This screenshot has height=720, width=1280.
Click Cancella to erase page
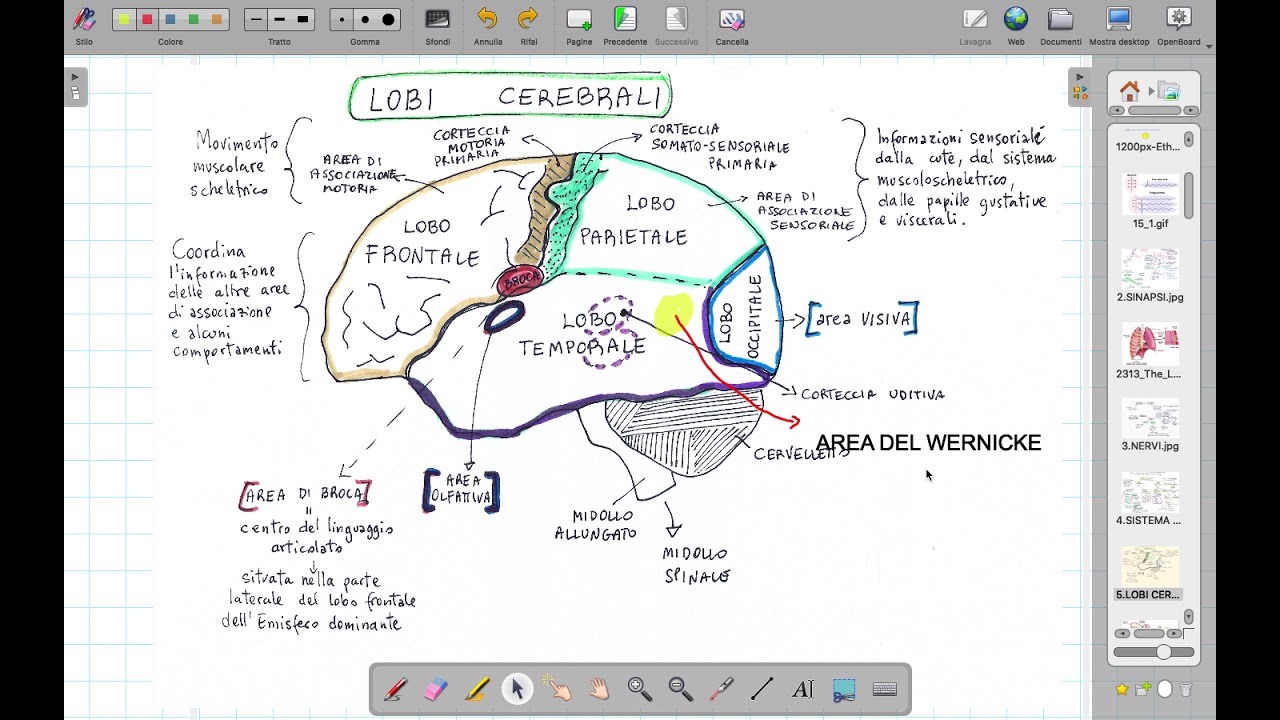[732, 26]
